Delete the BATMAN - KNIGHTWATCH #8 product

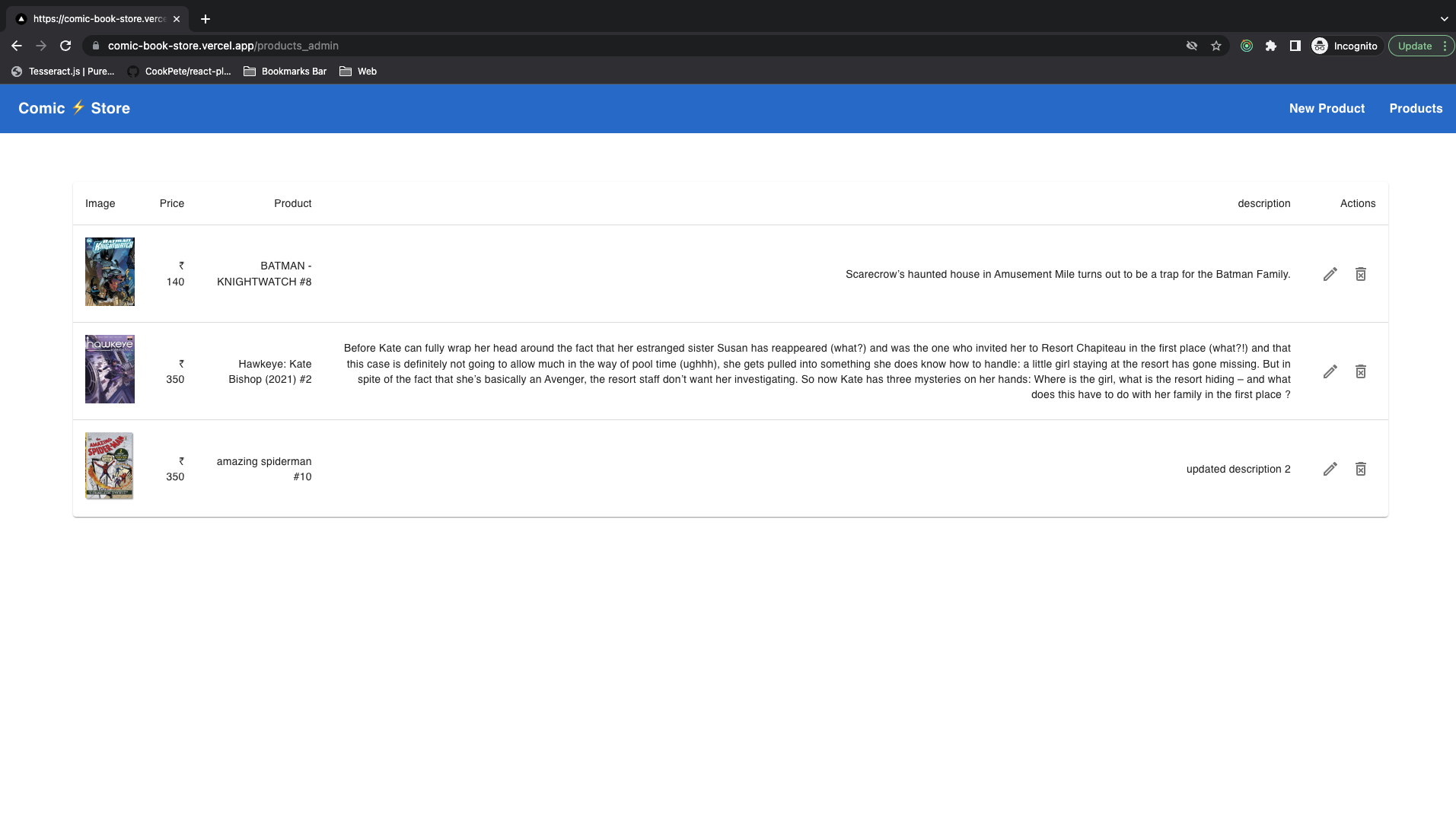click(1361, 274)
